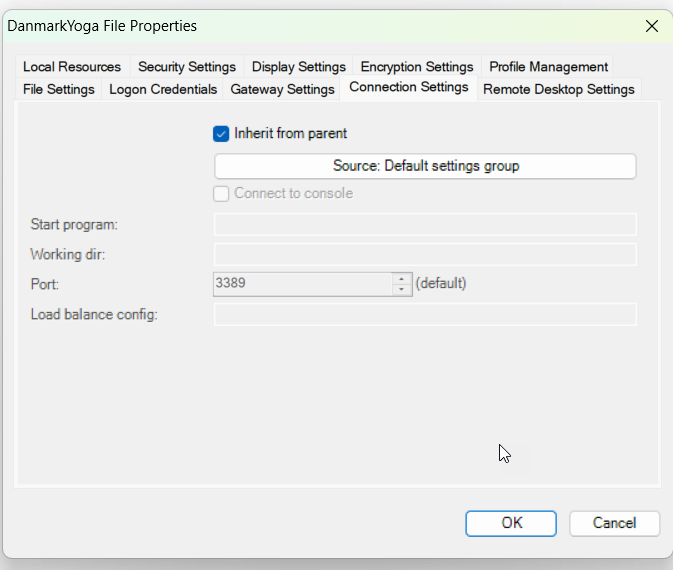Click the Load balance config field
Screen dimensions: 673x570
(425, 315)
